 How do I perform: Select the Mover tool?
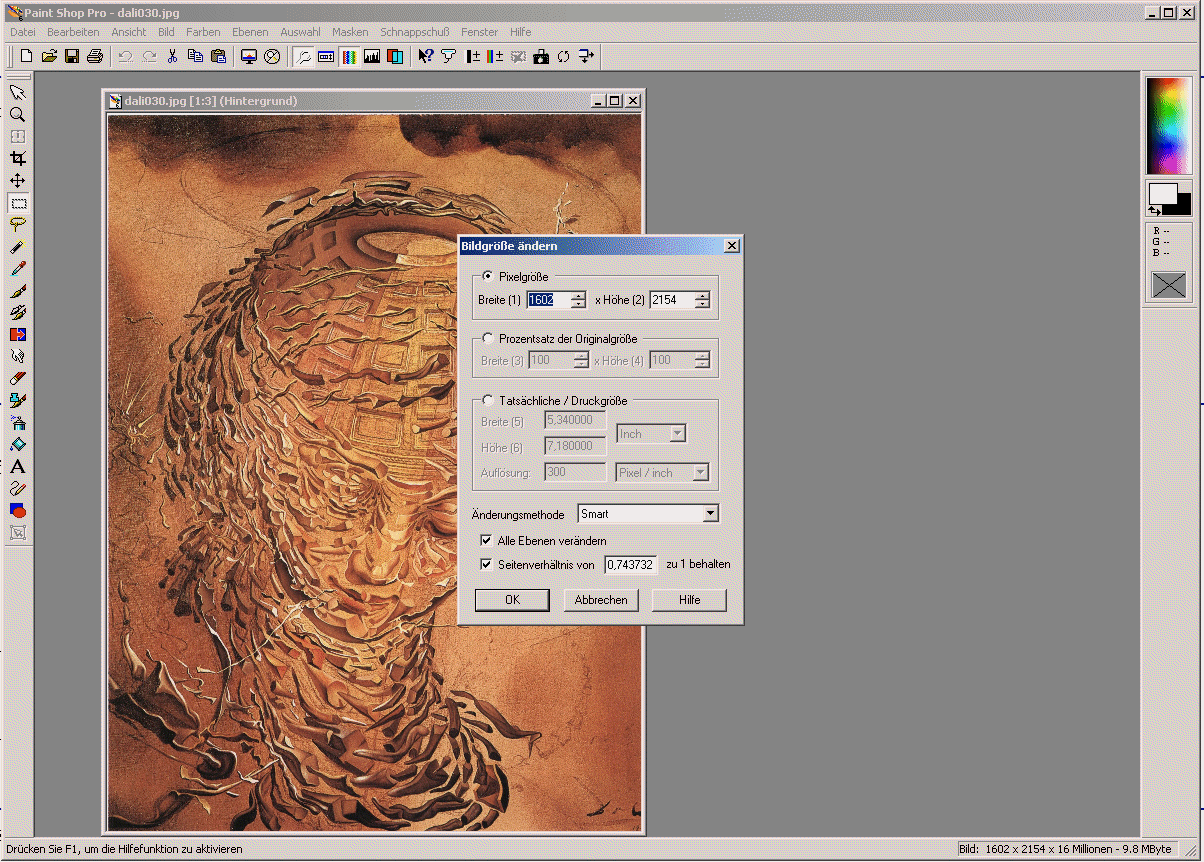coord(17,180)
